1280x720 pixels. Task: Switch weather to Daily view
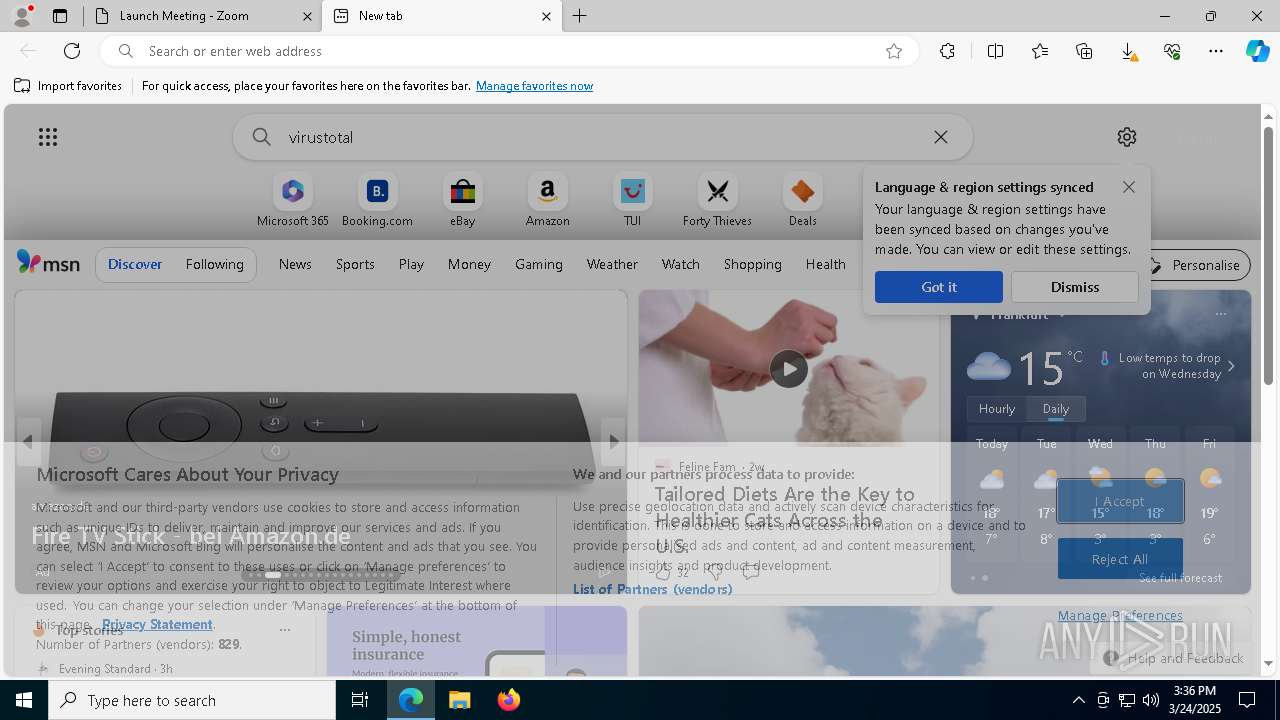pyautogui.click(x=1056, y=409)
